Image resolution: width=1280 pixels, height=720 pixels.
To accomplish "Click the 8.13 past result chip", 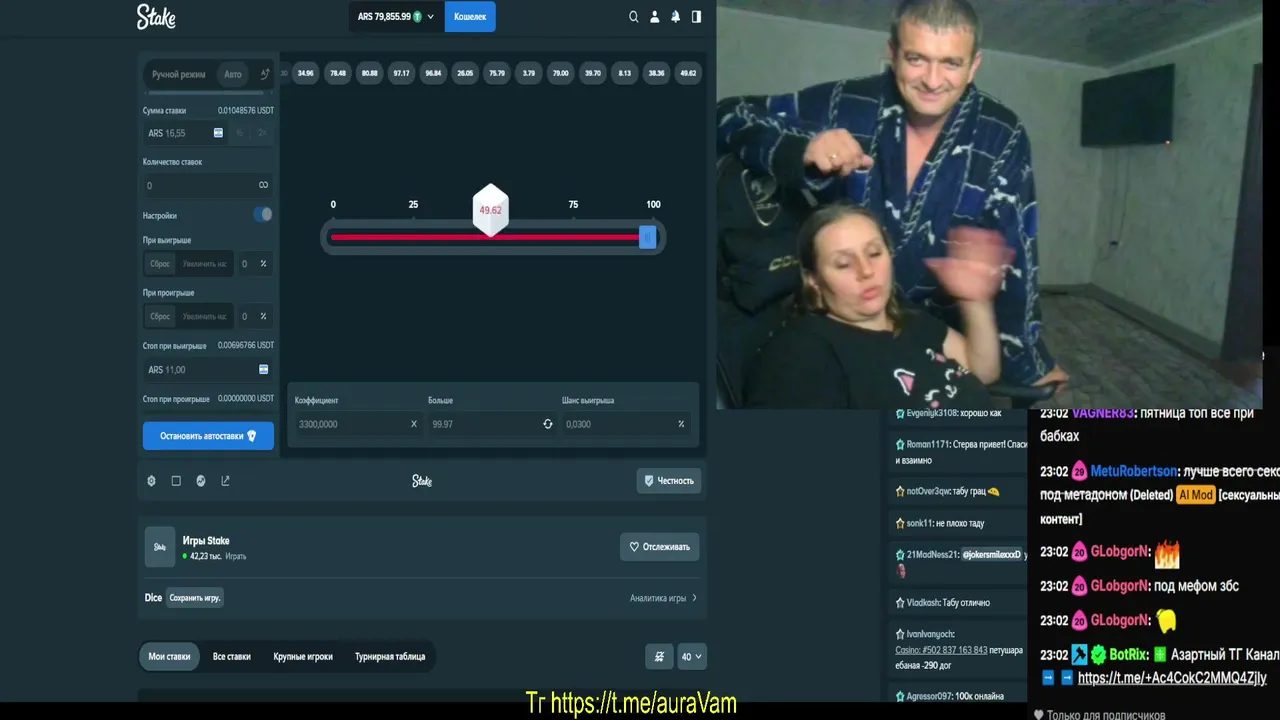I will click(625, 73).
